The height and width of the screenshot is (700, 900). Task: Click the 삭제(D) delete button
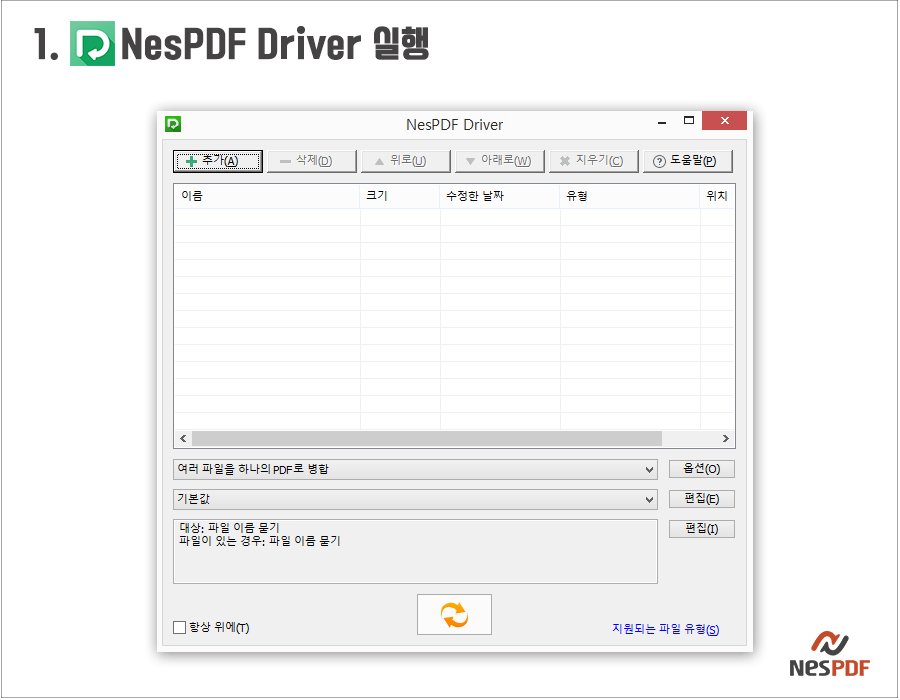[x=312, y=161]
